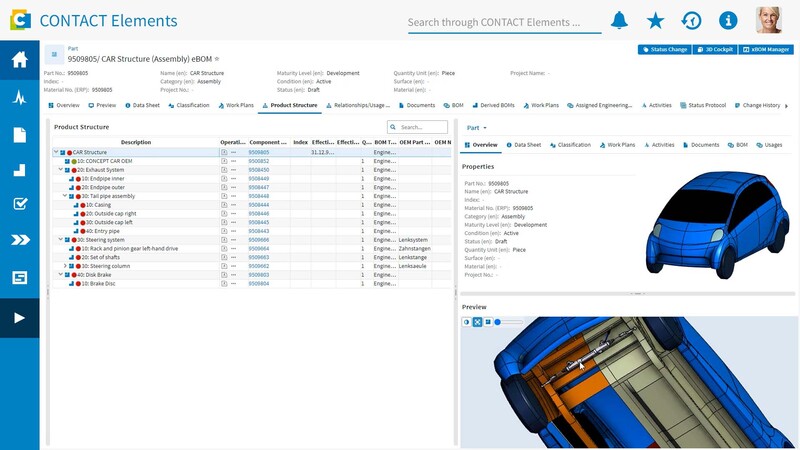Toggle the fit-view icon in Preview toolbar
The image size is (800, 450).
pos(477,322)
